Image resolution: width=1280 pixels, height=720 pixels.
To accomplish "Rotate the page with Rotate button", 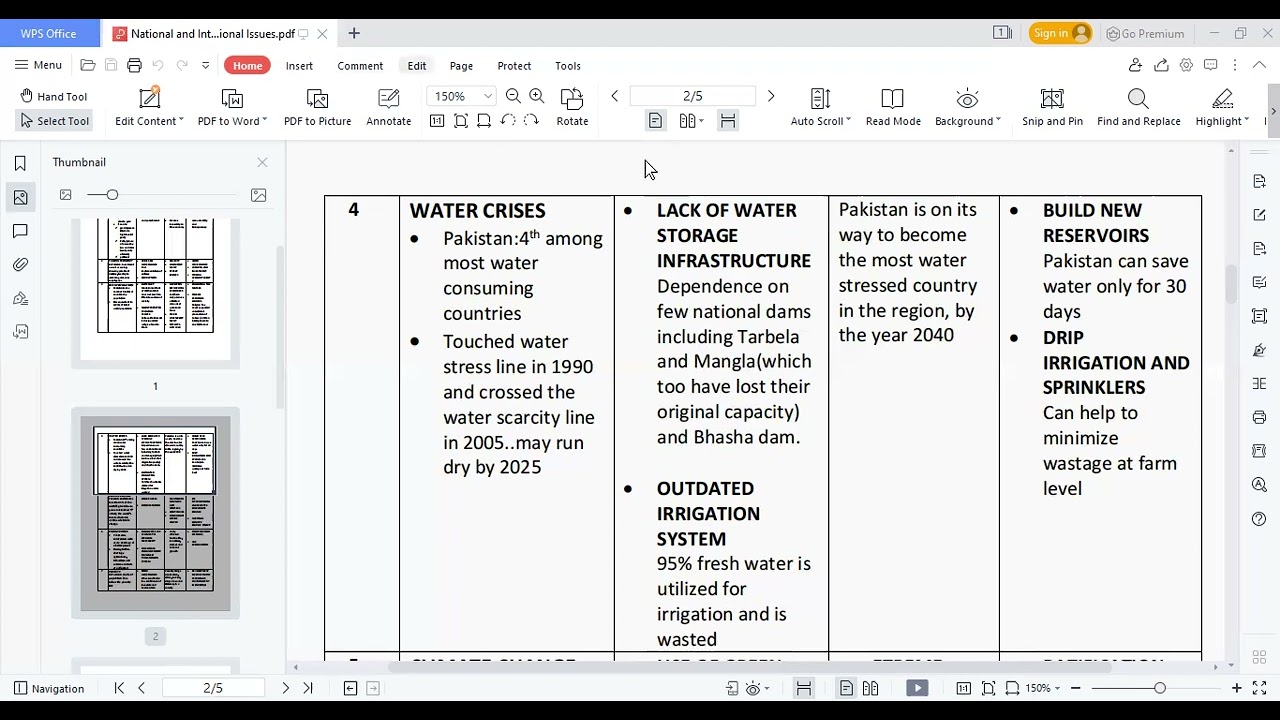I will coord(572,107).
